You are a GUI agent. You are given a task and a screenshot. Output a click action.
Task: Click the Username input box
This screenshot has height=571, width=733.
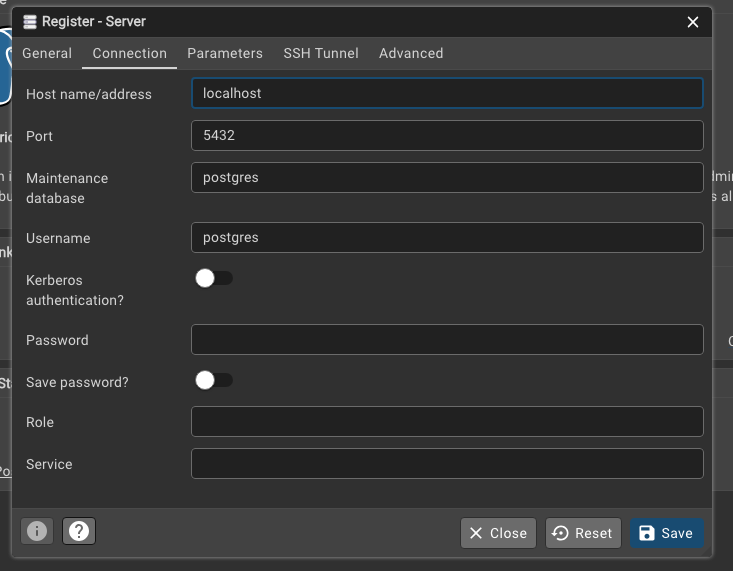[x=446, y=238]
